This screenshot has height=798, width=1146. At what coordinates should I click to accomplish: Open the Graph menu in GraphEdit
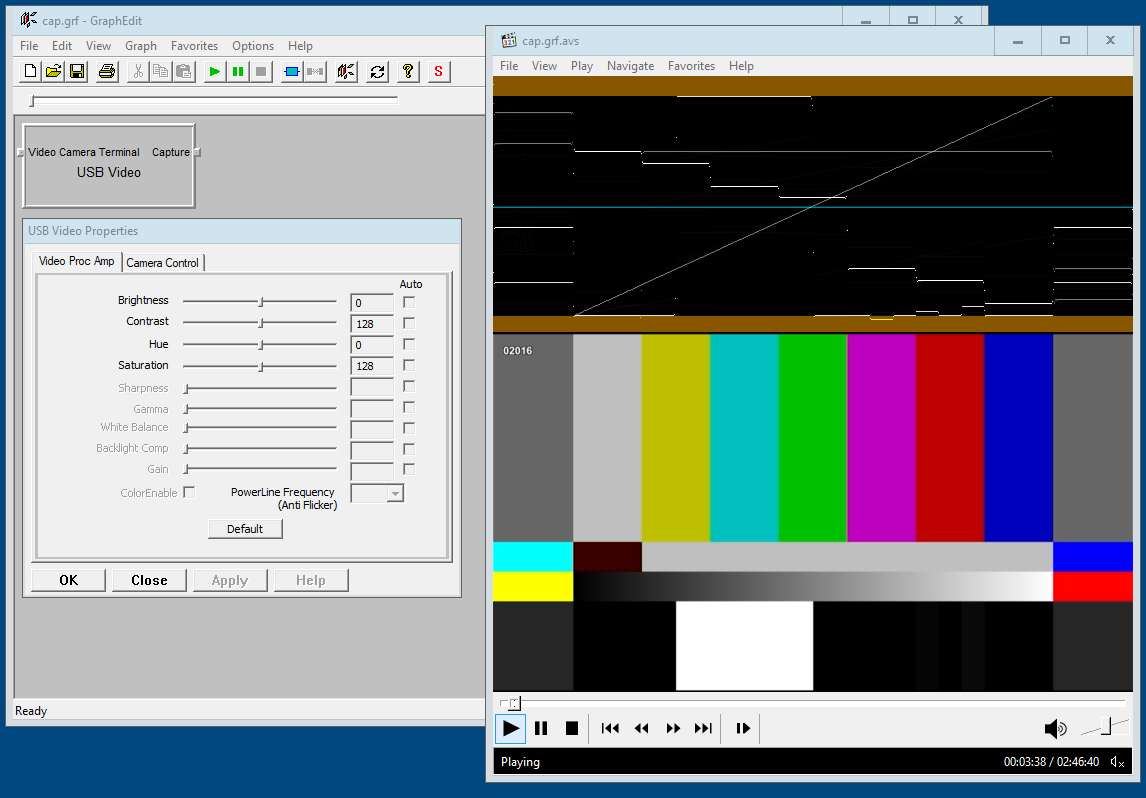tap(141, 46)
